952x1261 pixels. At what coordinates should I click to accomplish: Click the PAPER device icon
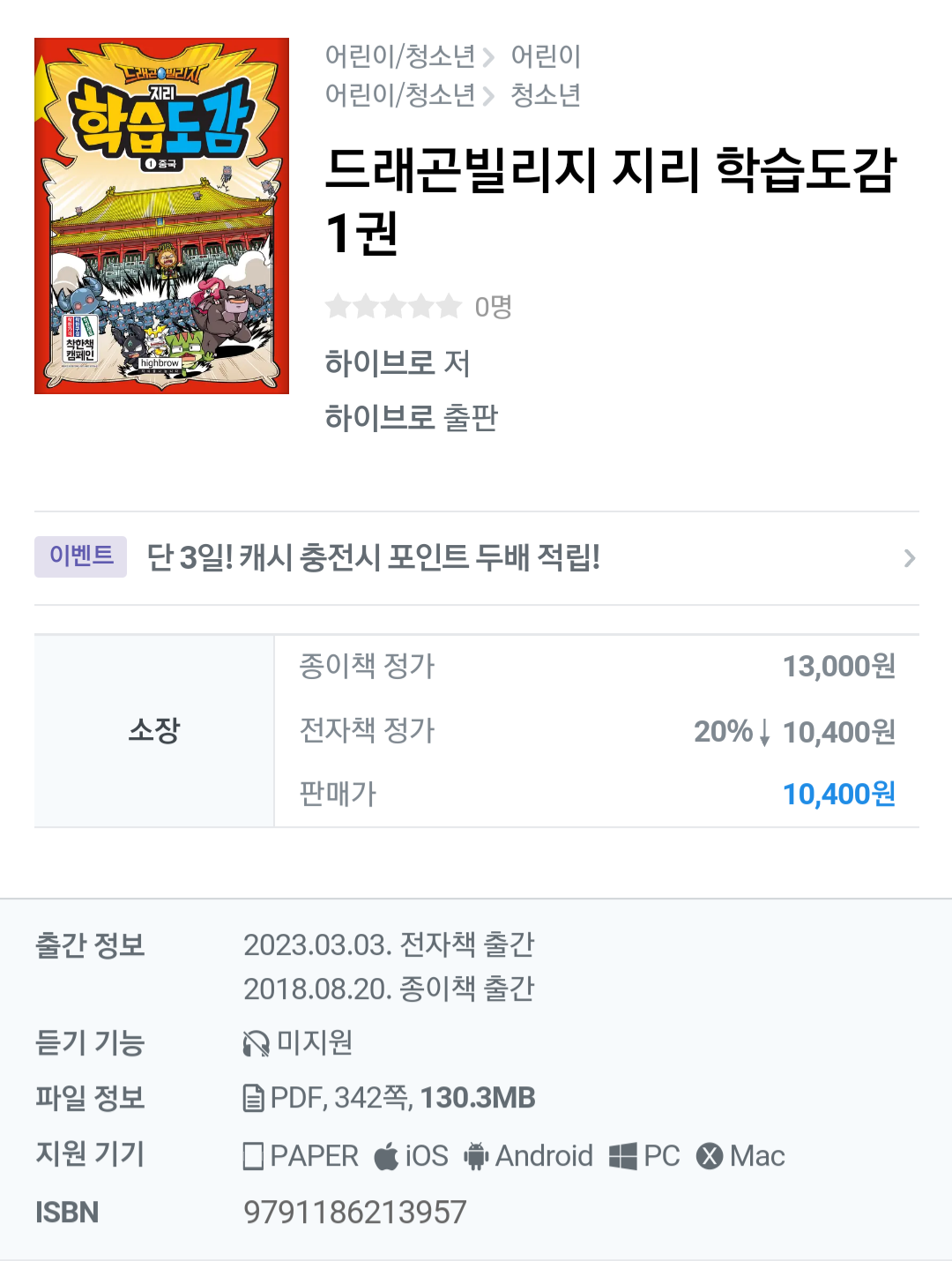tap(253, 1156)
